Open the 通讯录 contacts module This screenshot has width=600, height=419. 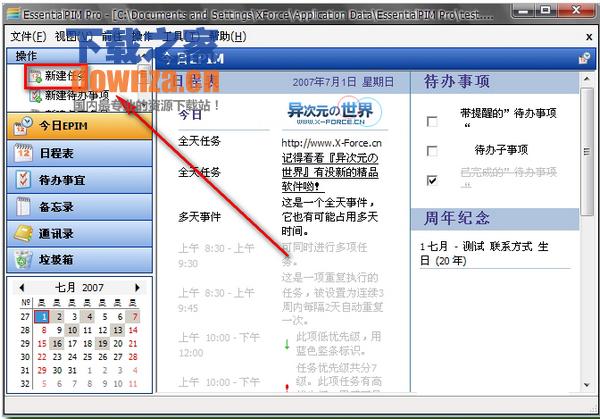tap(79, 234)
